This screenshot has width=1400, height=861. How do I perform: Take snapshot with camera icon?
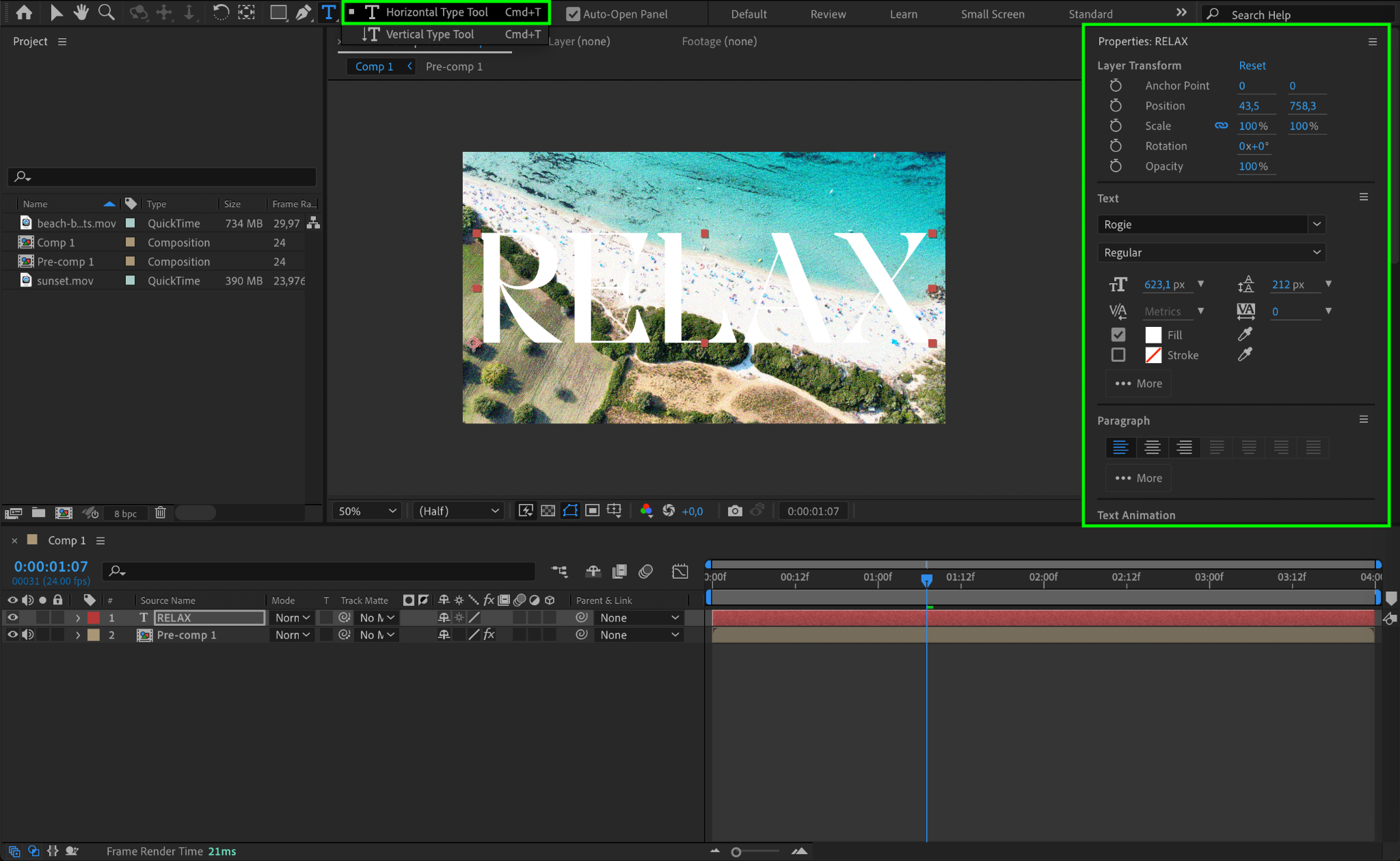tap(735, 511)
